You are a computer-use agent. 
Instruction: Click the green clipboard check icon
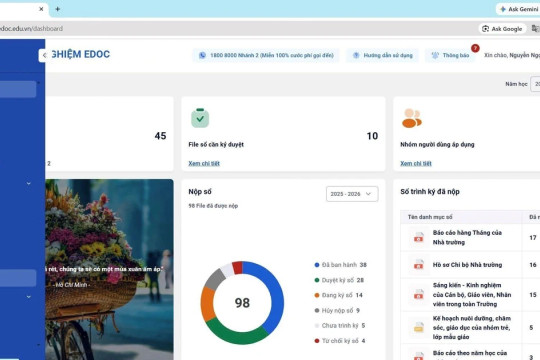(200, 118)
